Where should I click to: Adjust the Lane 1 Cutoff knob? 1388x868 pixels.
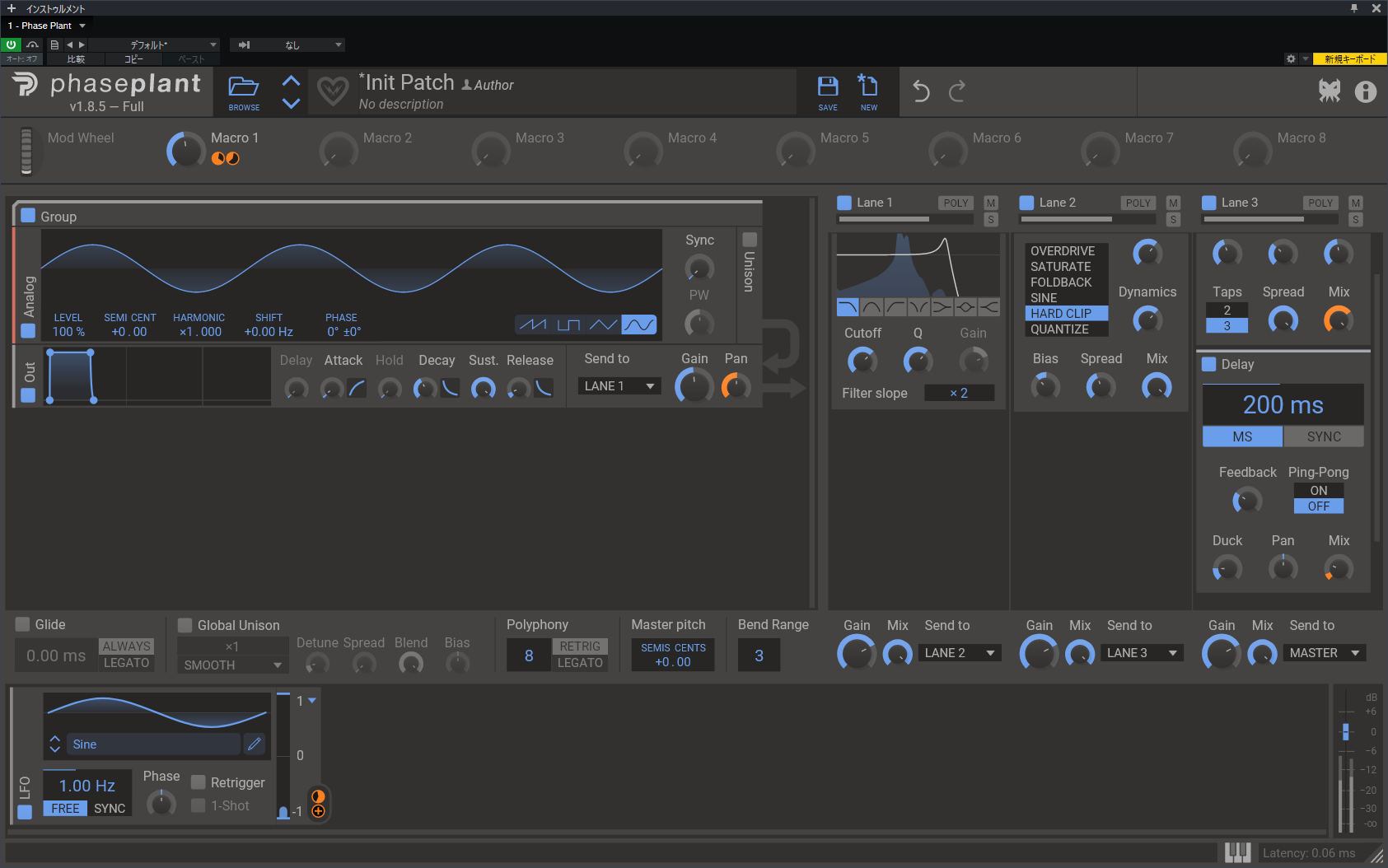862,361
